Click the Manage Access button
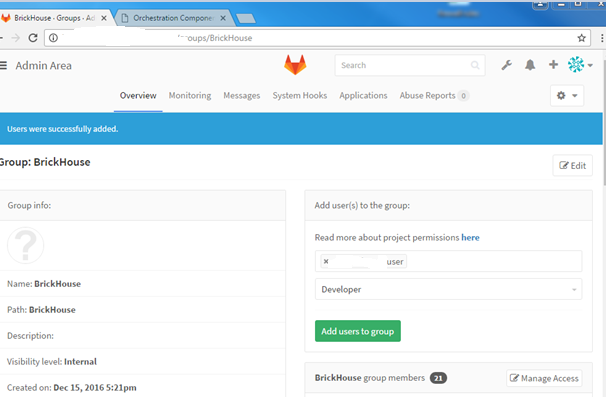The width and height of the screenshot is (606, 397). [x=544, y=378]
